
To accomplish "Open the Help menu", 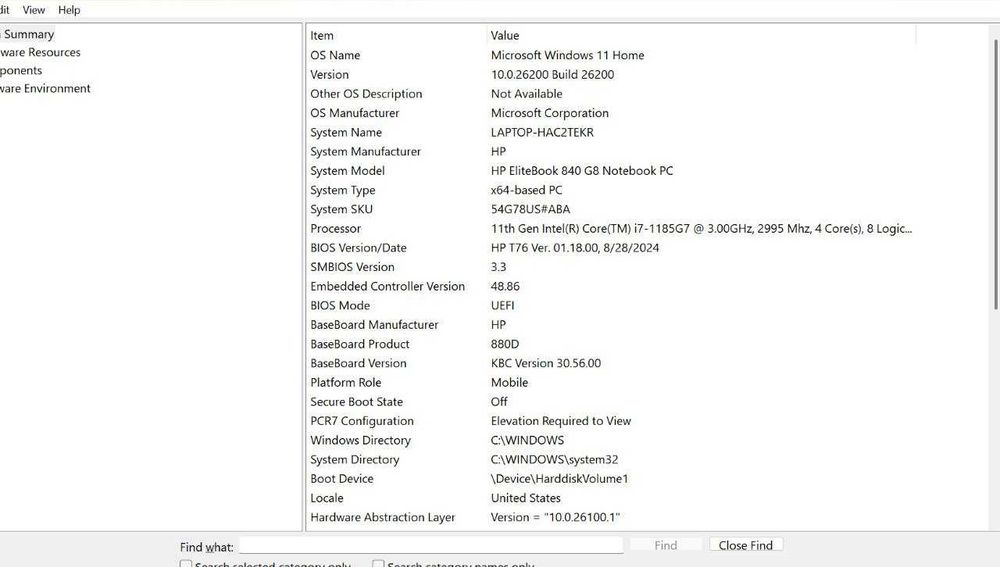I will click(x=69, y=10).
